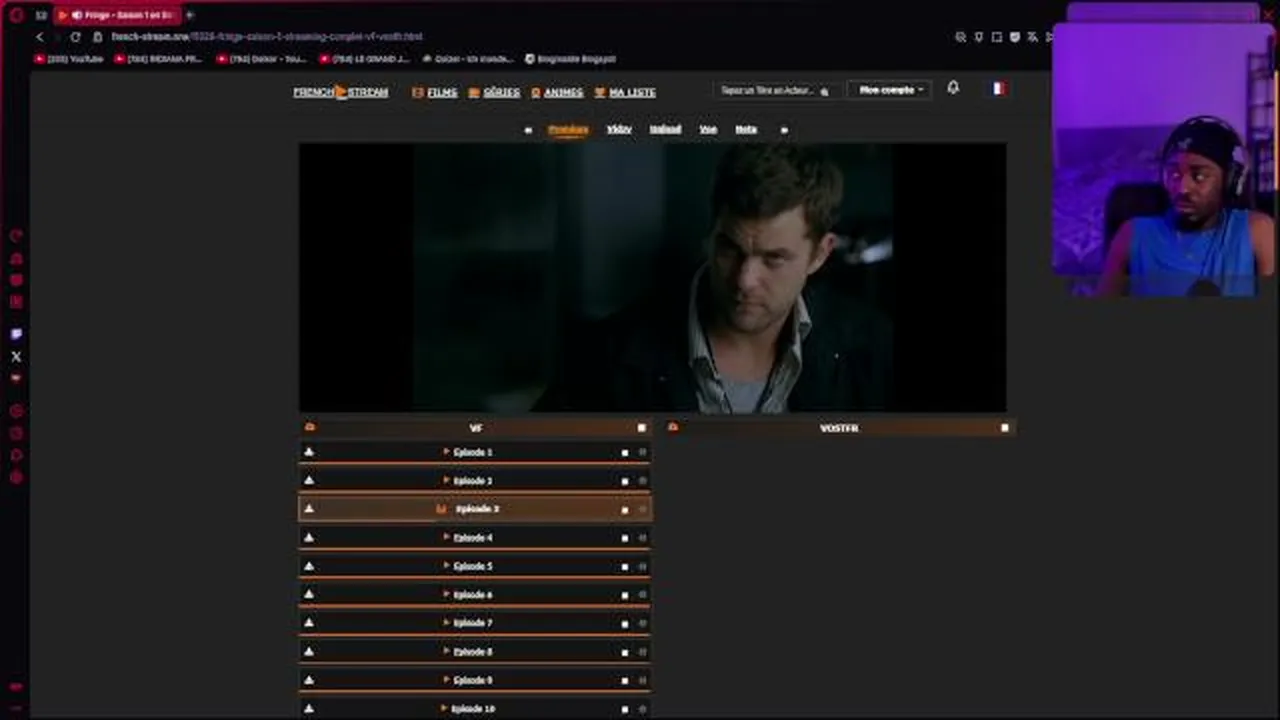Play Episode 7

[475, 623]
